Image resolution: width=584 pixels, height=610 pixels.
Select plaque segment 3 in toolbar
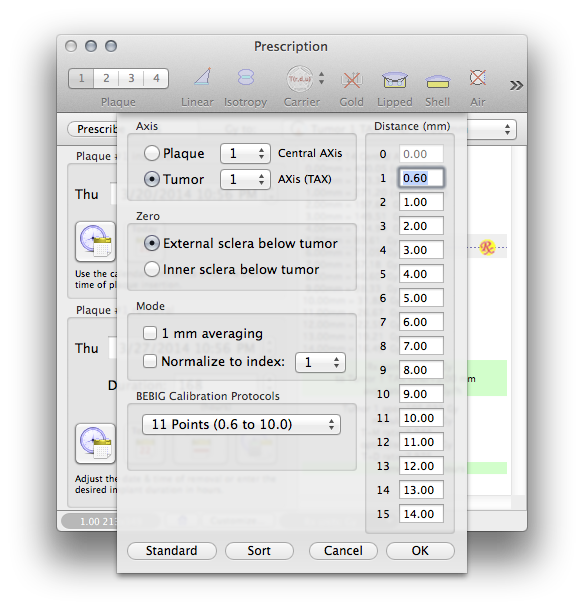coord(131,79)
